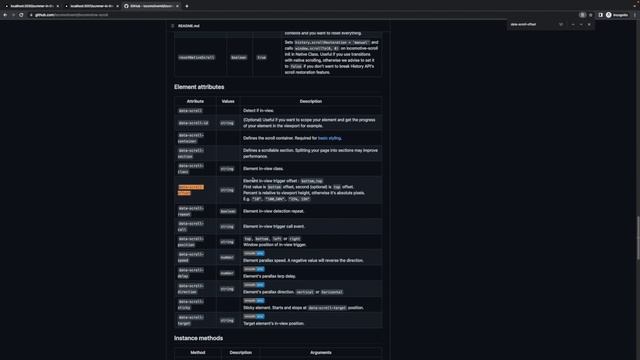Click the highlighted data-scroll-offset attribute
This screenshot has height=360, width=640.
point(191,190)
